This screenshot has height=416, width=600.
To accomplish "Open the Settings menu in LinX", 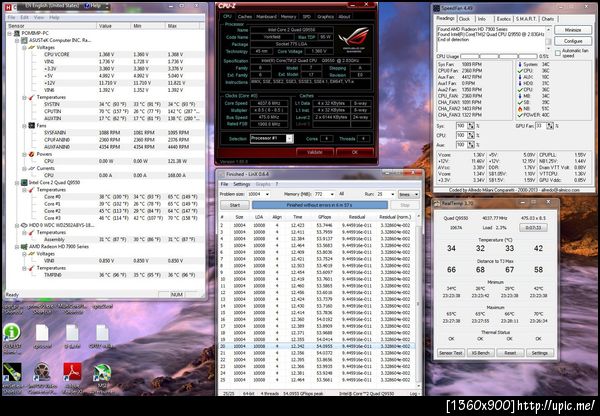I will [241, 184].
